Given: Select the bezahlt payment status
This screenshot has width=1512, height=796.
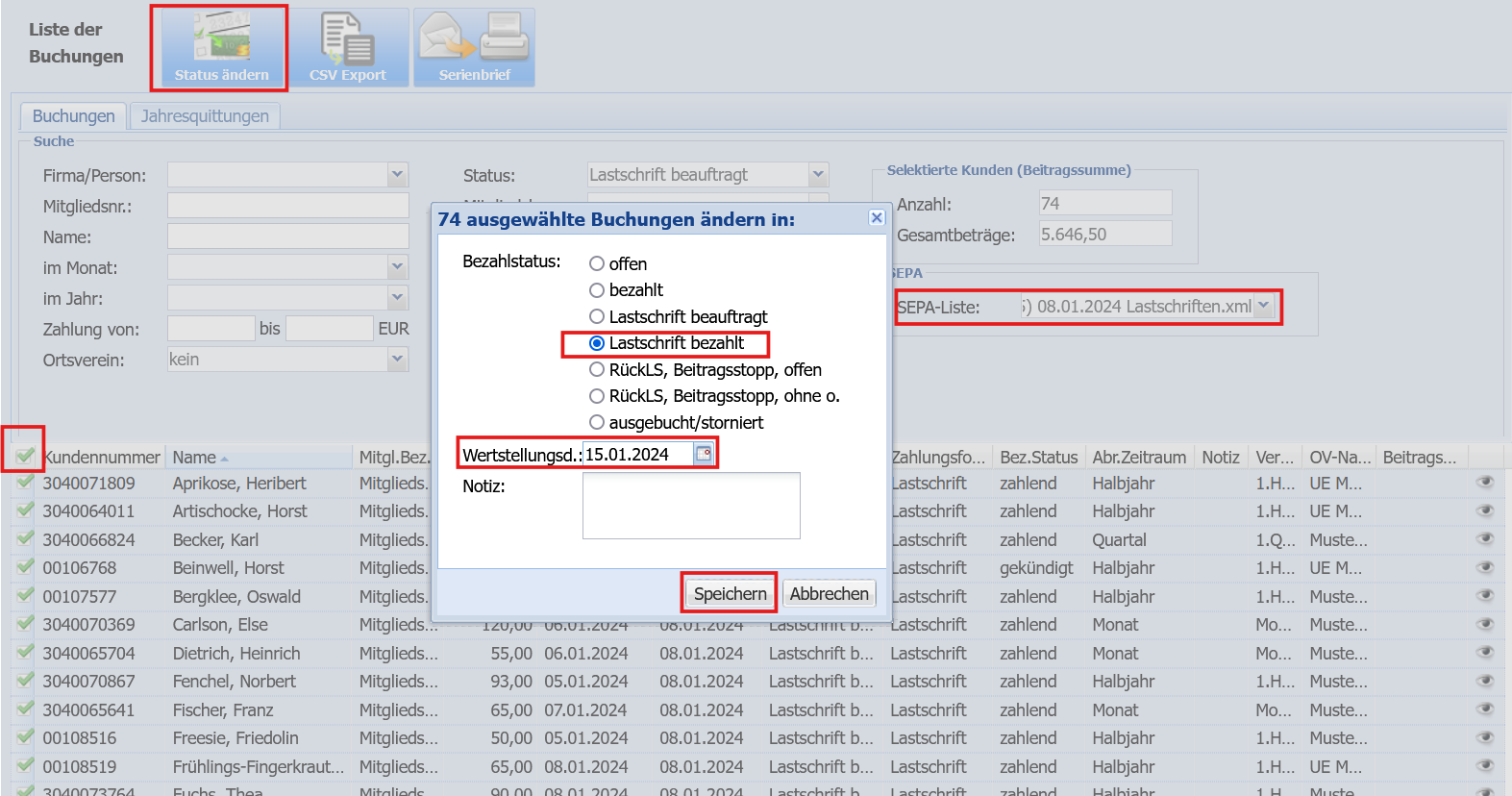Looking at the screenshot, I should point(597,289).
